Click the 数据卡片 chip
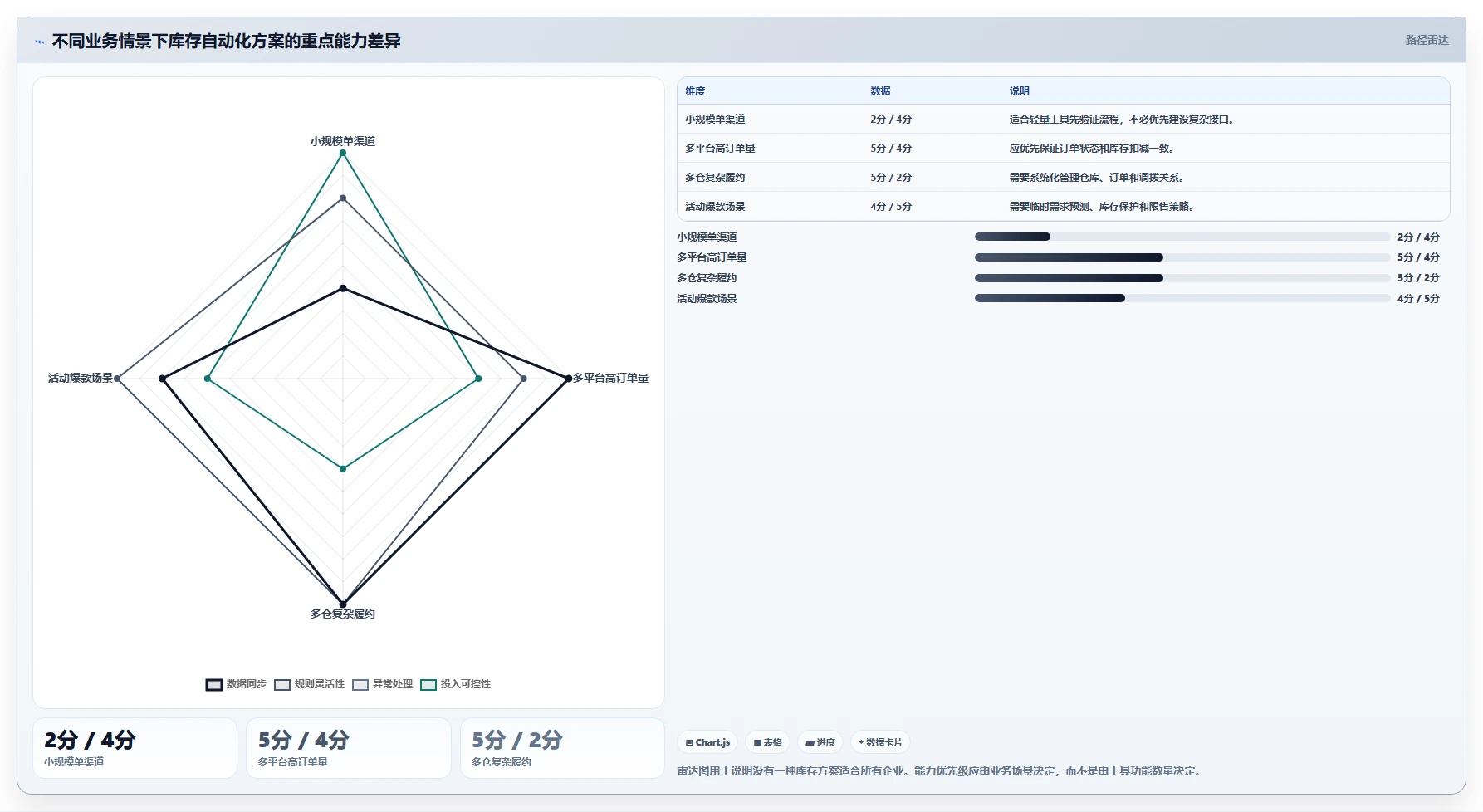Viewport: 1483px width, 812px height. (x=880, y=742)
